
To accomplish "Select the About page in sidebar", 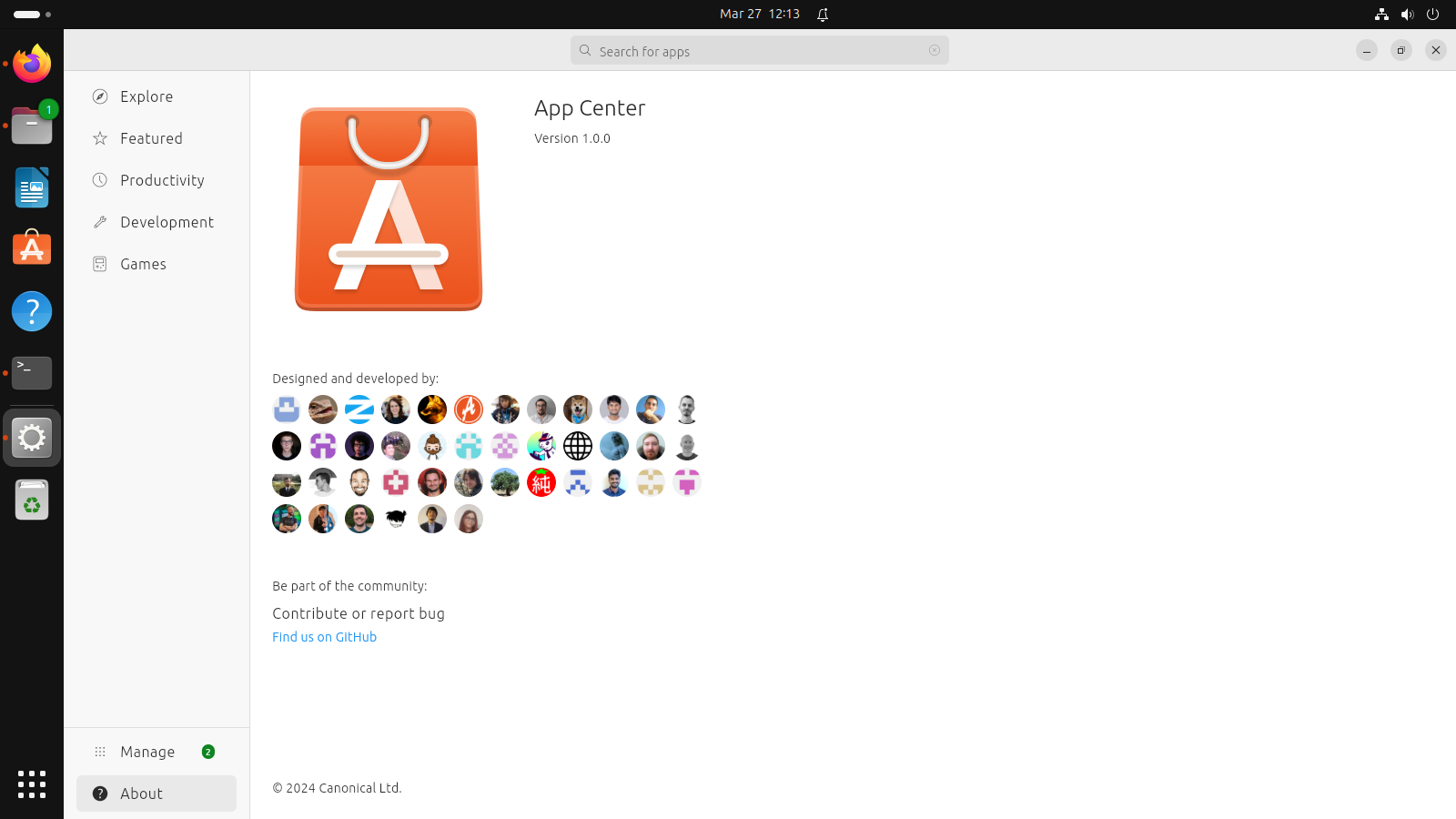I will 157,794.
